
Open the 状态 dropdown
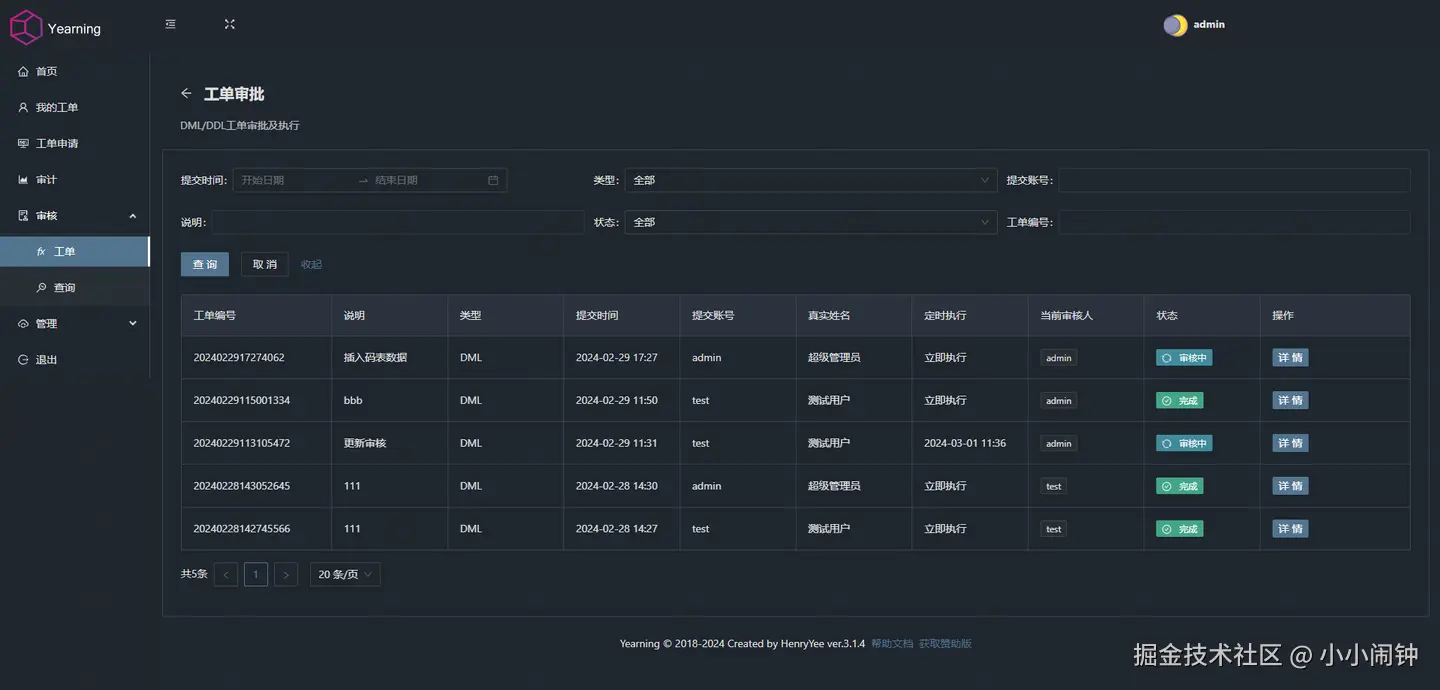pyautogui.click(x=811, y=222)
